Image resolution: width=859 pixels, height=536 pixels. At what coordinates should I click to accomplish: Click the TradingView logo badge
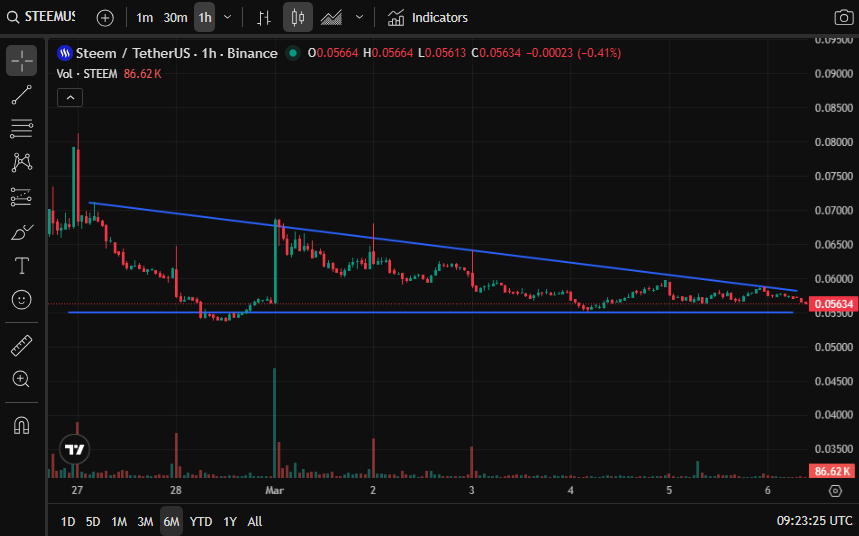click(75, 449)
